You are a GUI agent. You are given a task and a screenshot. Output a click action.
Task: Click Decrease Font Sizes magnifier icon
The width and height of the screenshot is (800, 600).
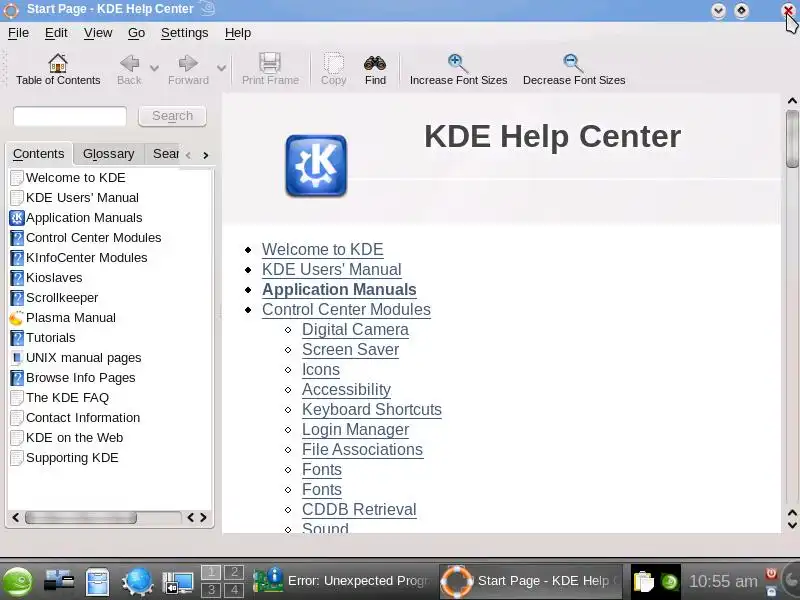coord(573,63)
